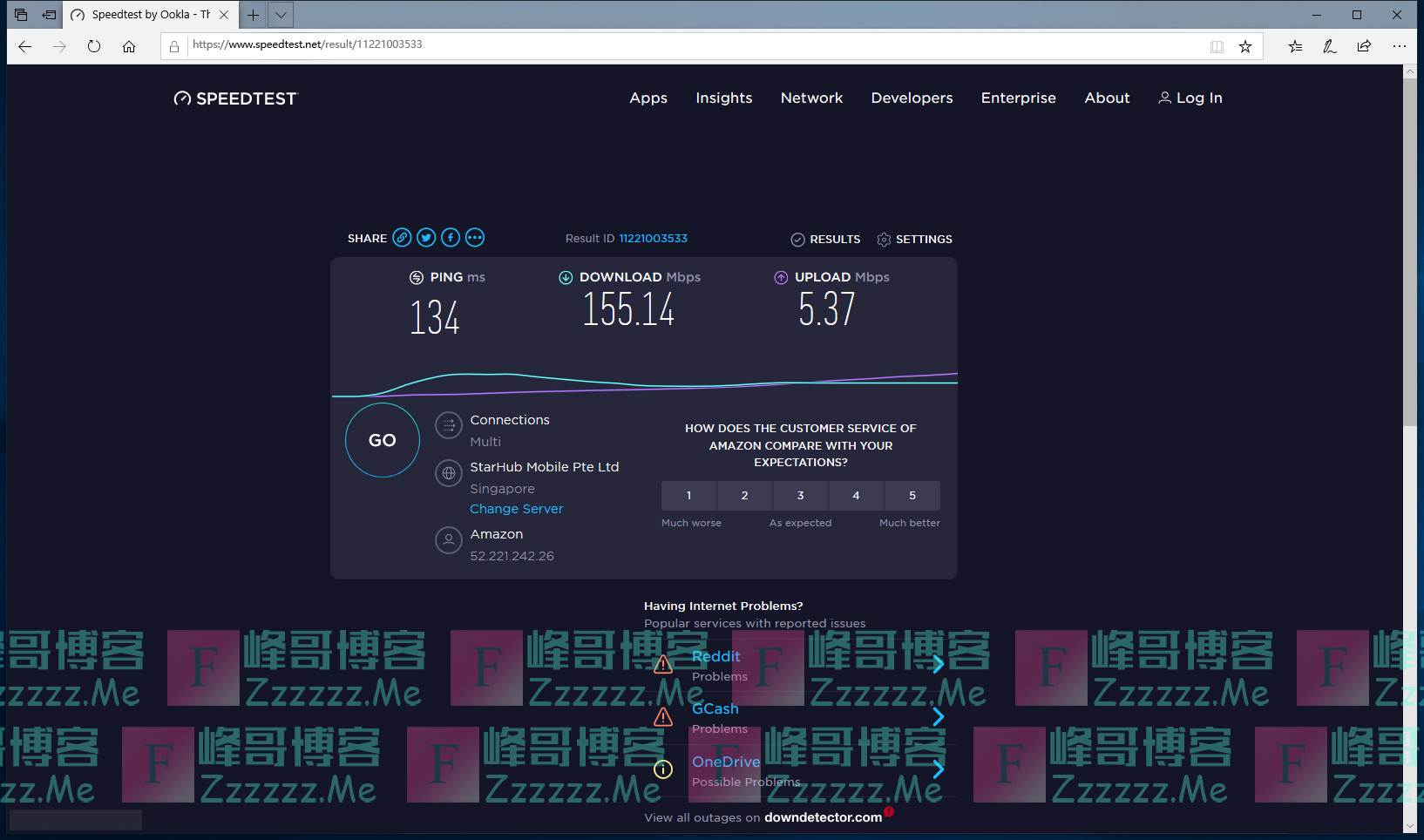Expand the GCash problems arrow

pos(938,717)
